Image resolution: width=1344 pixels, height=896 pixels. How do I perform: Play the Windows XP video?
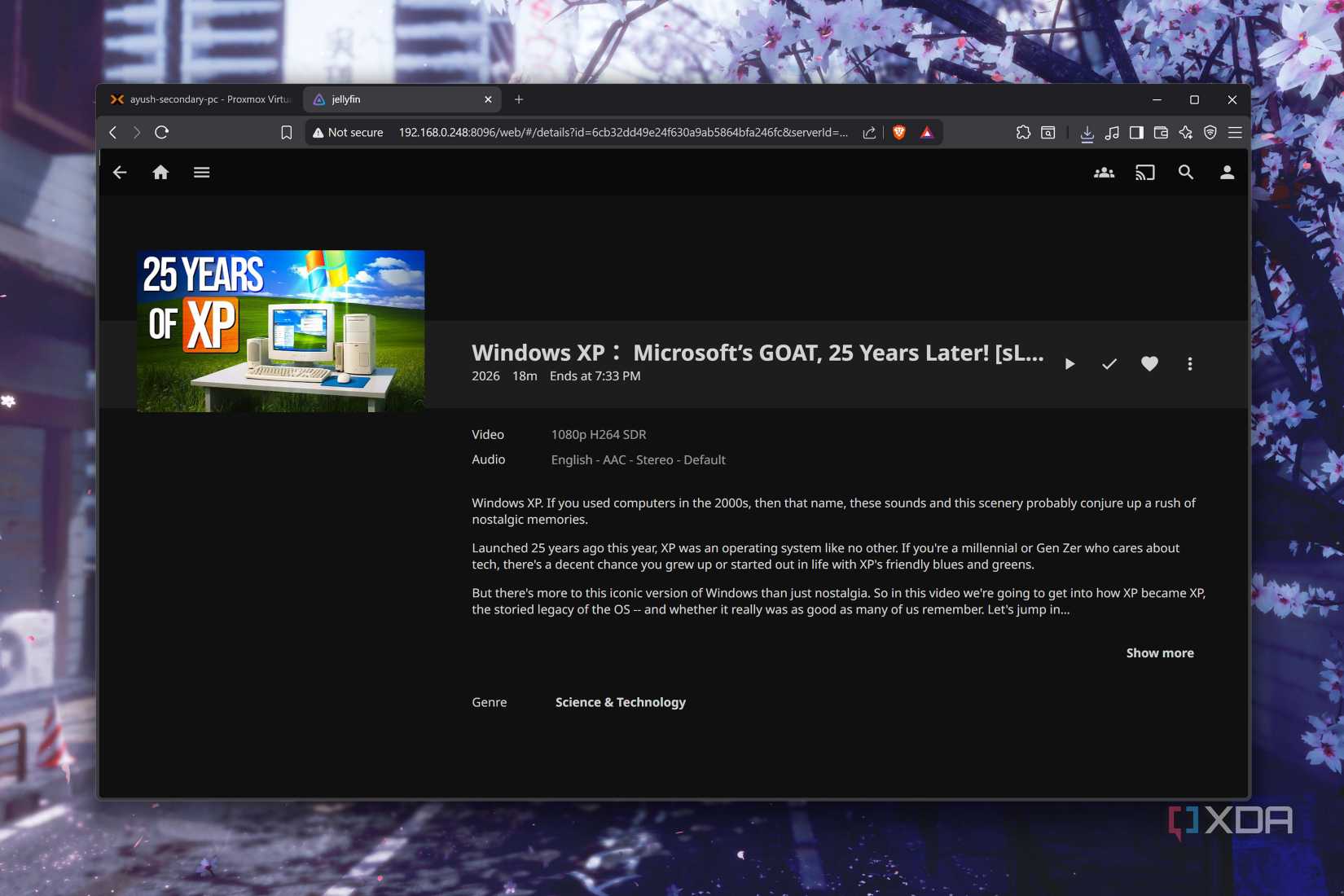(1069, 364)
